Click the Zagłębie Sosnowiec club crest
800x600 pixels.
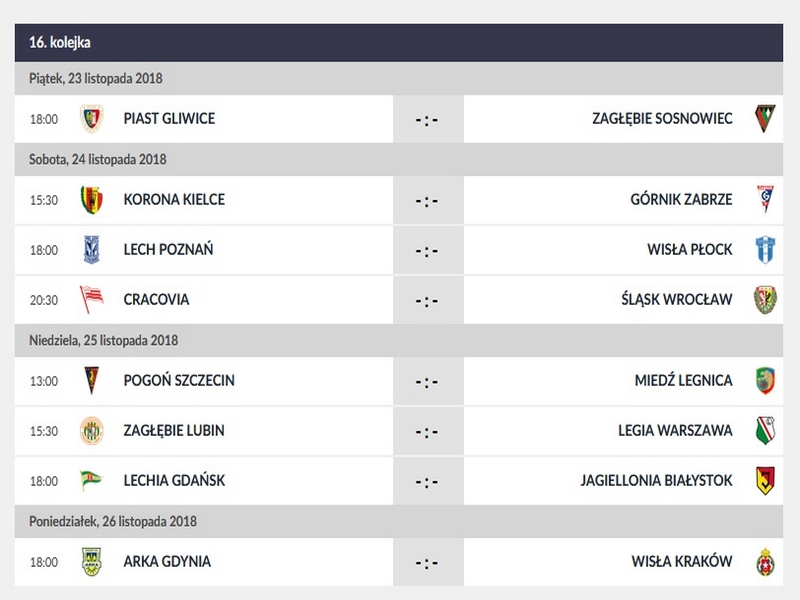tap(764, 118)
